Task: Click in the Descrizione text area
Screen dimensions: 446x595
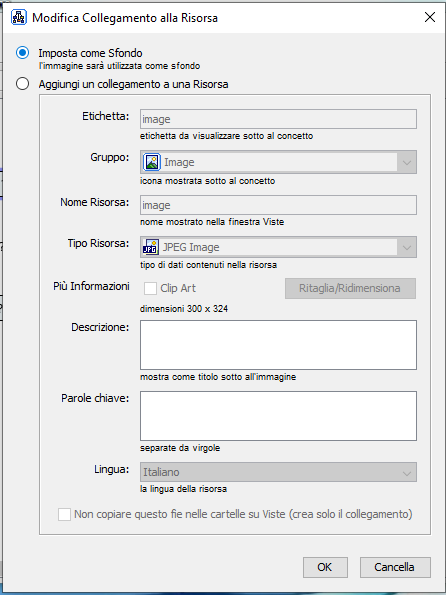Action: pos(278,345)
